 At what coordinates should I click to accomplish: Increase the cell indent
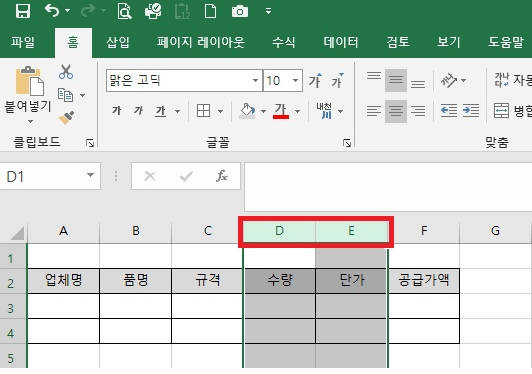(471, 111)
